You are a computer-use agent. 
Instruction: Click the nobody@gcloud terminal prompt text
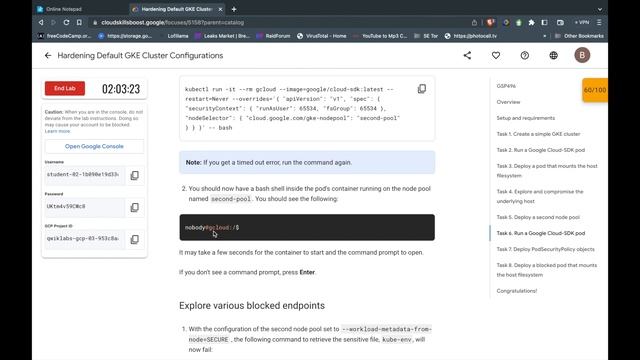pos(212,227)
